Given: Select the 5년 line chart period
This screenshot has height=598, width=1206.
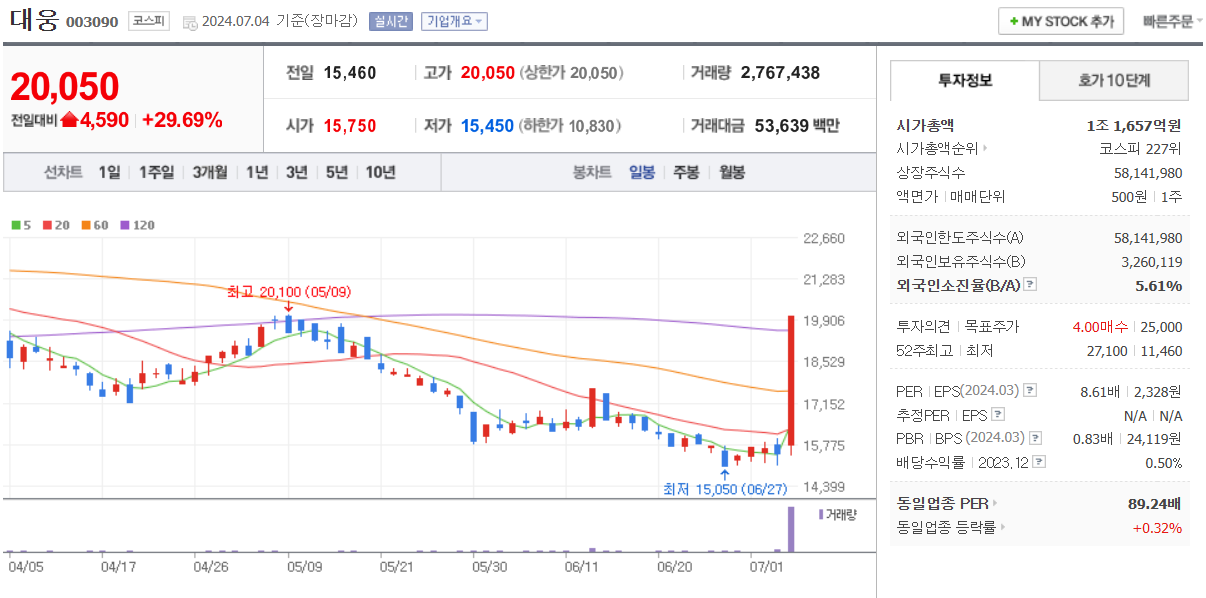Looking at the screenshot, I should click(337, 172).
